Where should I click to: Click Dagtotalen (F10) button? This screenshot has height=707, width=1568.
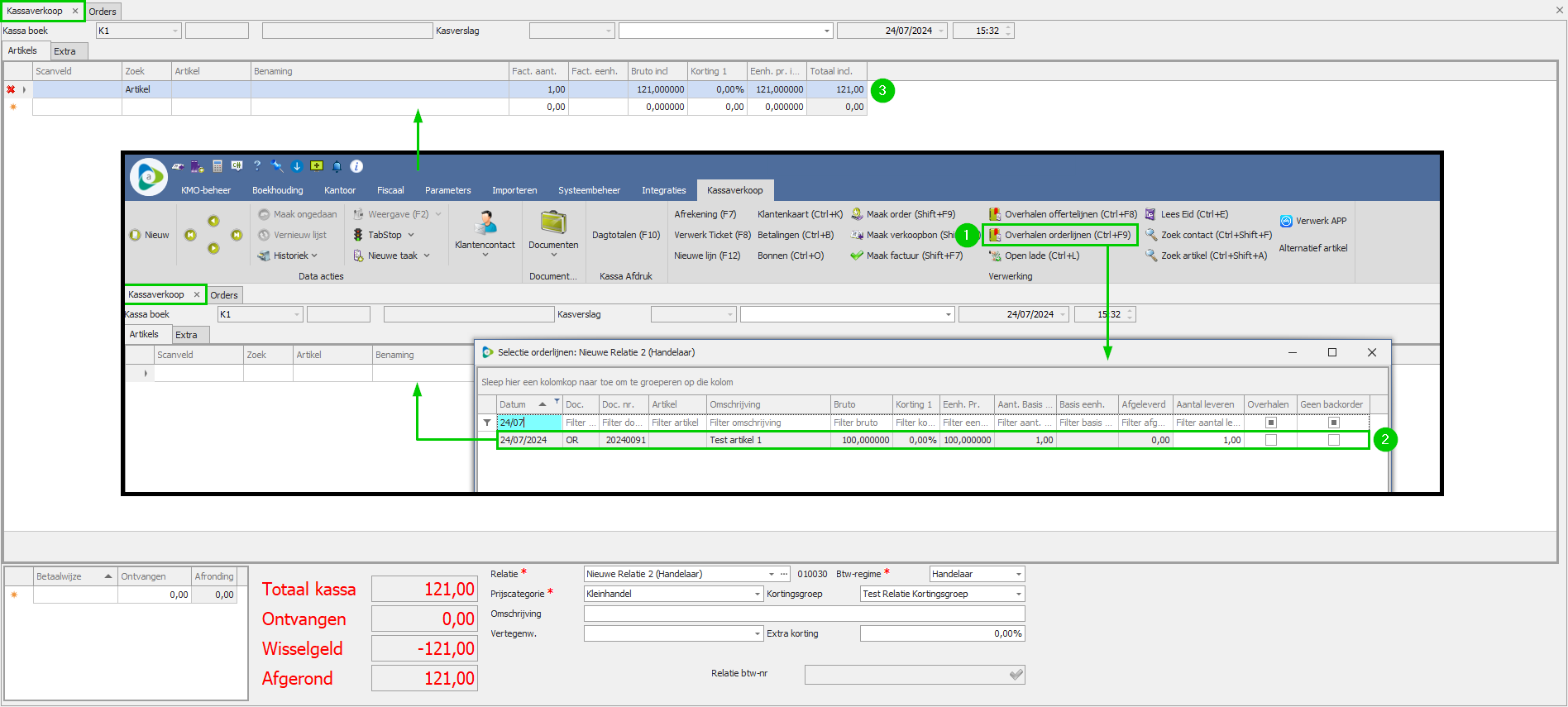pos(626,235)
